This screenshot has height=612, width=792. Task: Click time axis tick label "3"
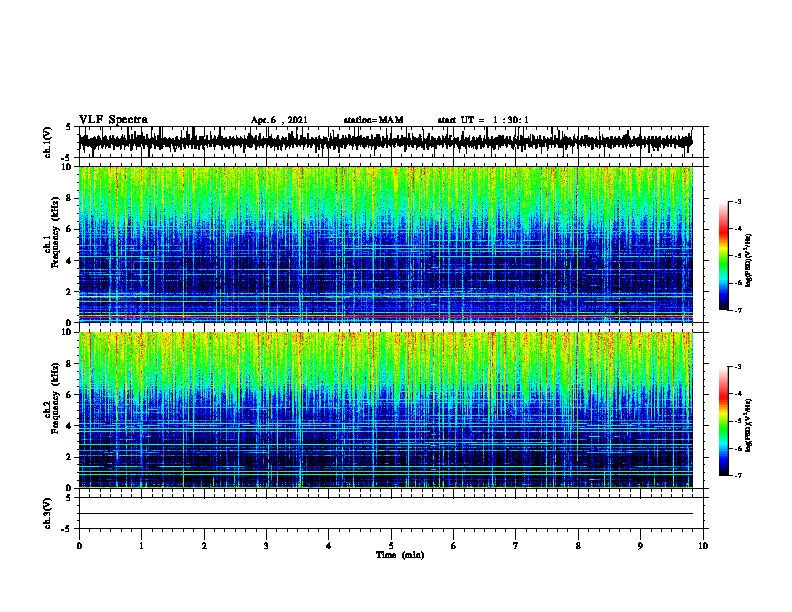[x=266, y=546]
